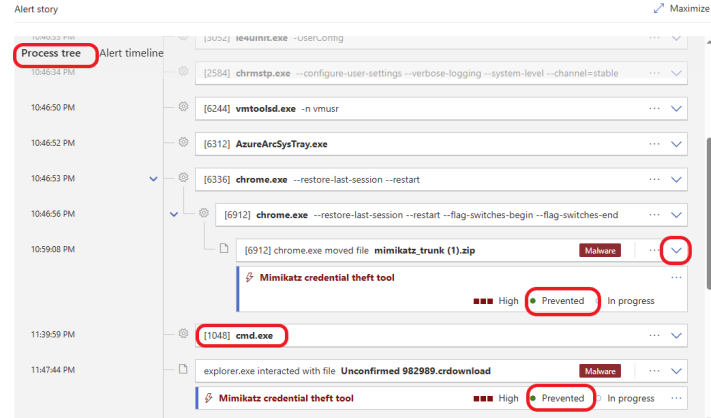
Task: Click the 11:39:59 PM timestamp
Action: [x=53, y=335]
